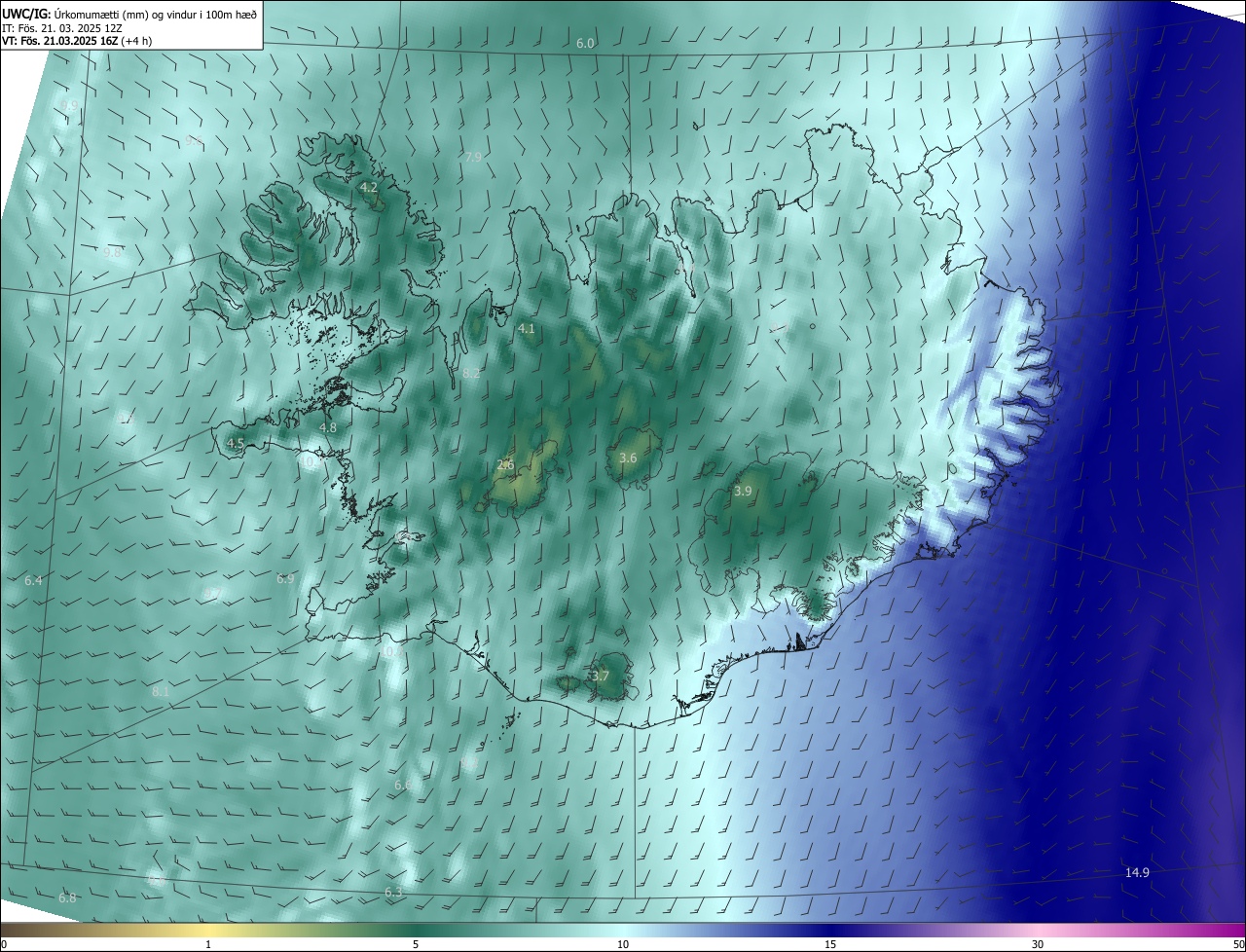Click the 2.6 value over the yellow glacier area
Screen dimensions: 1246x952
(x=505, y=465)
